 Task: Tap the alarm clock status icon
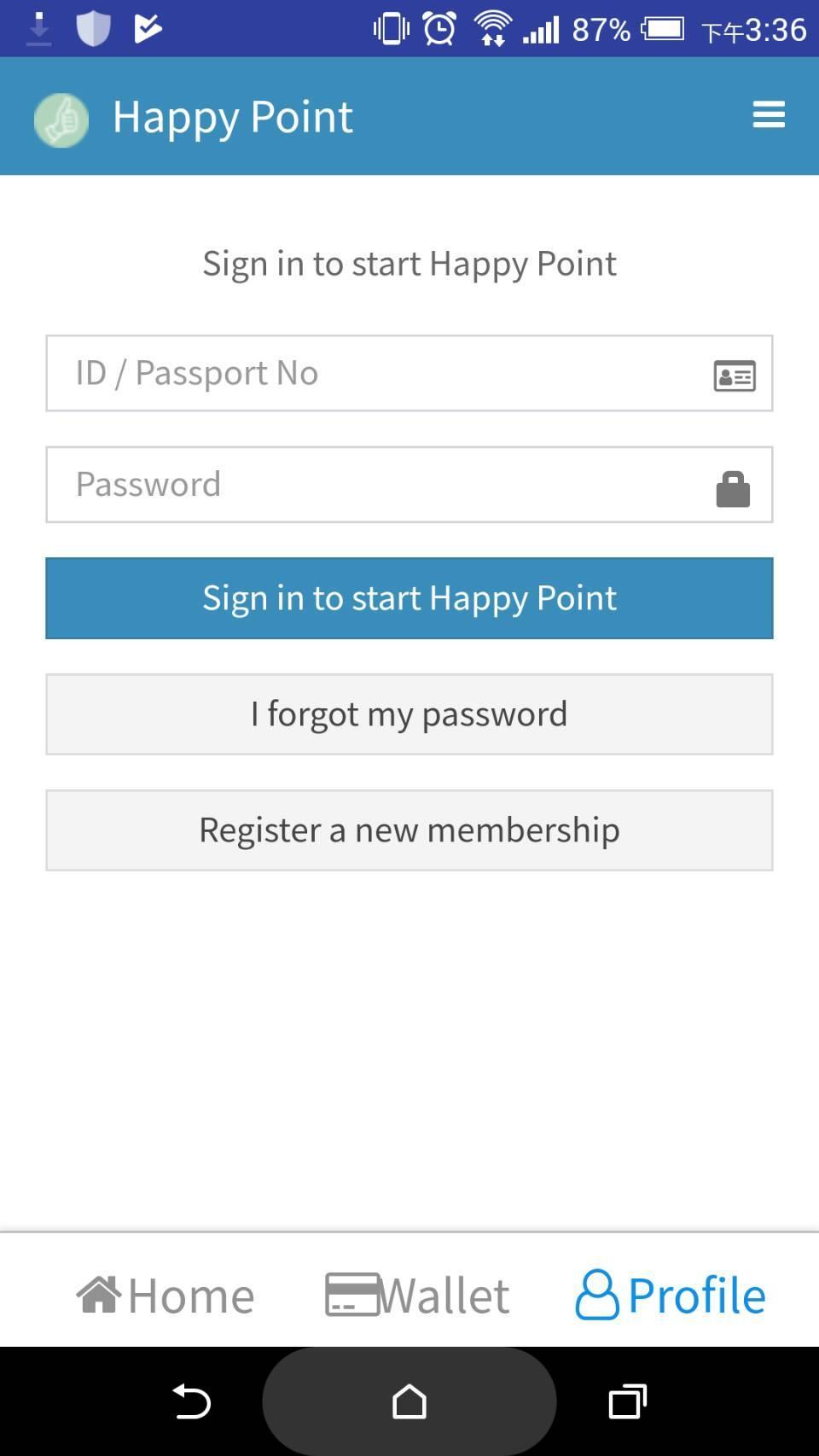[439, 29]
